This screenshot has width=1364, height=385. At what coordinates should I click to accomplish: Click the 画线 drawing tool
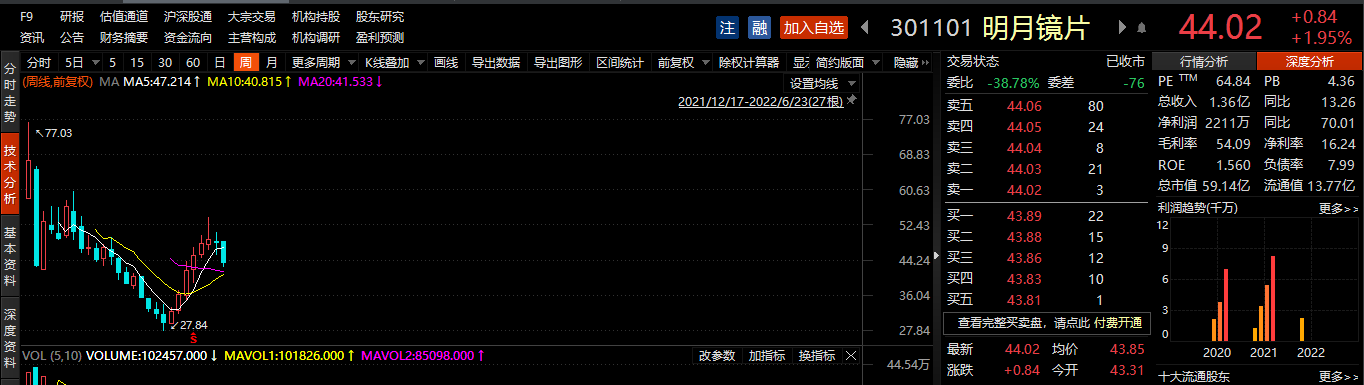pyautogui.click(x=446, y=62)
